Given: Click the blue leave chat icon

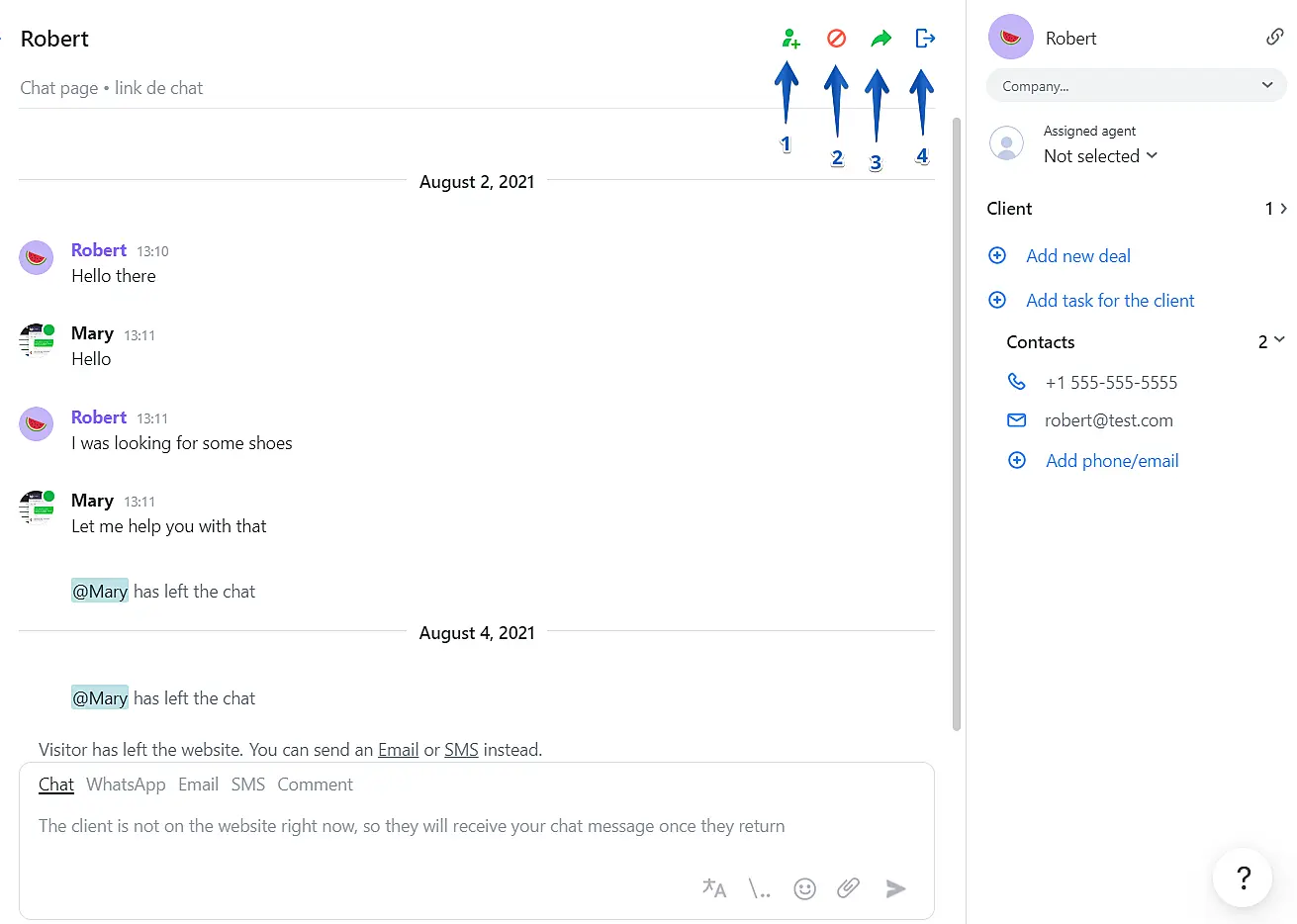Looking at the screenshot, I should (x=925, y=39).
